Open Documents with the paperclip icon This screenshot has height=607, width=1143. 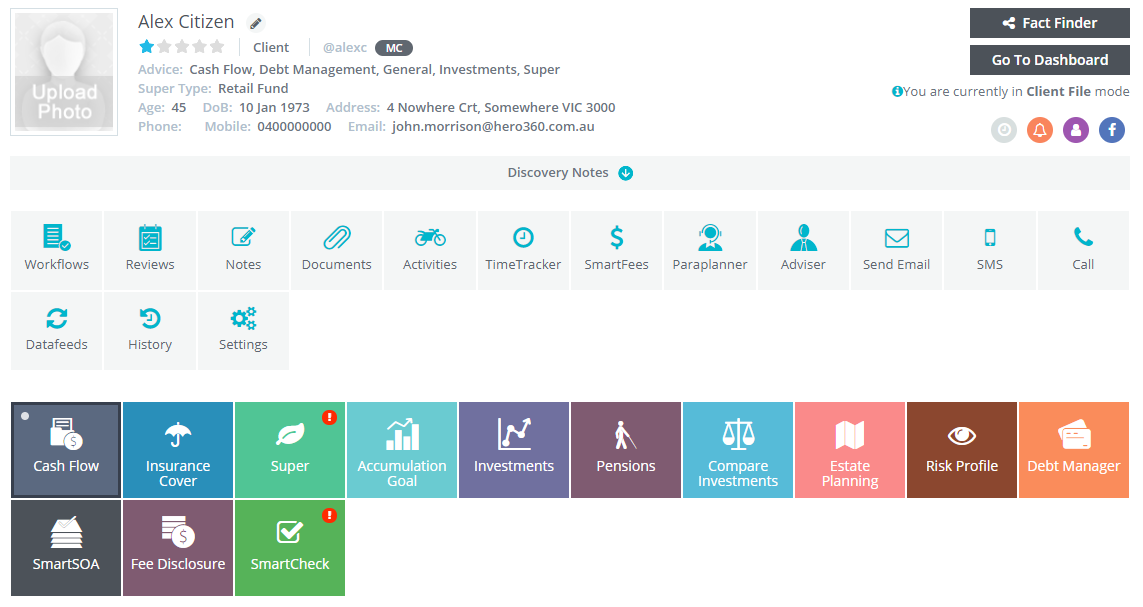coord(336,248)
